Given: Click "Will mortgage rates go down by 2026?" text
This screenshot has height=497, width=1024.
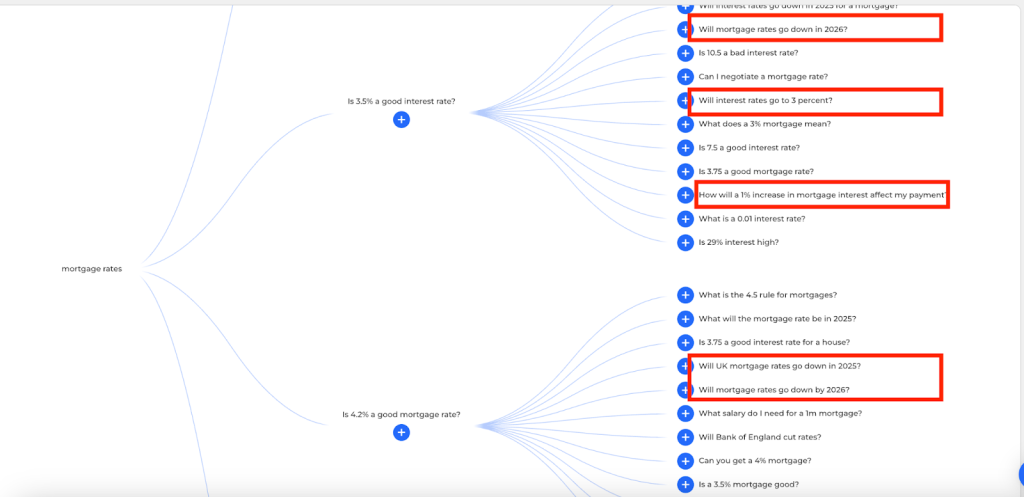Looking at the screenshot, I should pos(773,390).
